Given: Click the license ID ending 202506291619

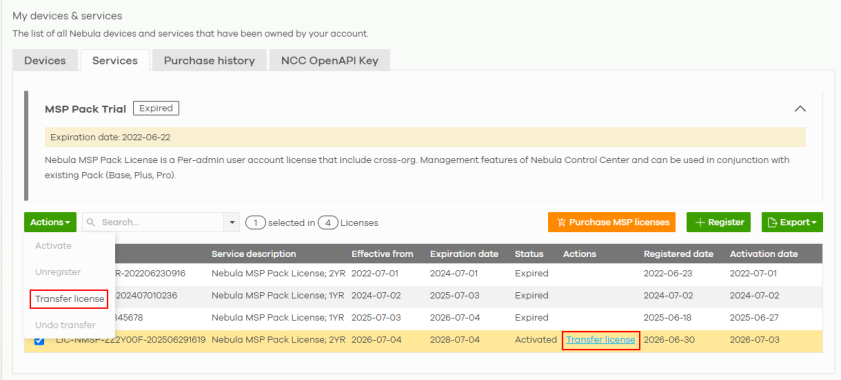Looking at the screenshot, I should (x=130, y=340).
